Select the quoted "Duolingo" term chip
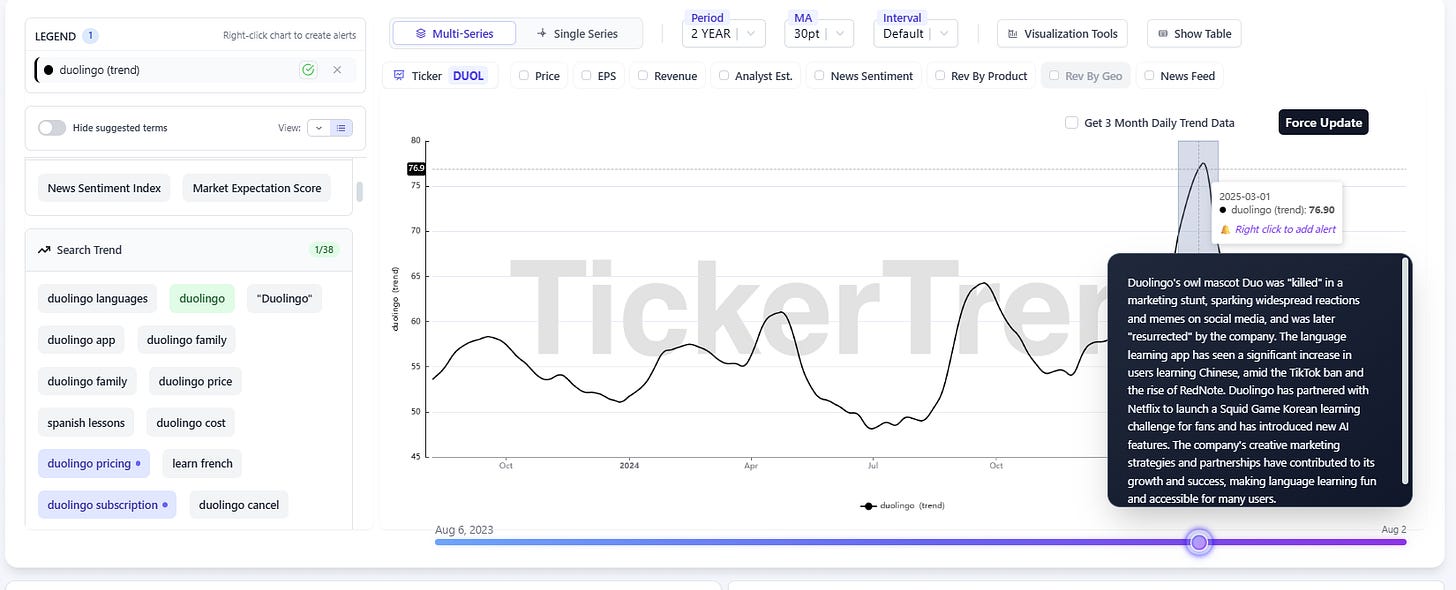This screenshot has width=1456, height=590. tap(284, 298)
